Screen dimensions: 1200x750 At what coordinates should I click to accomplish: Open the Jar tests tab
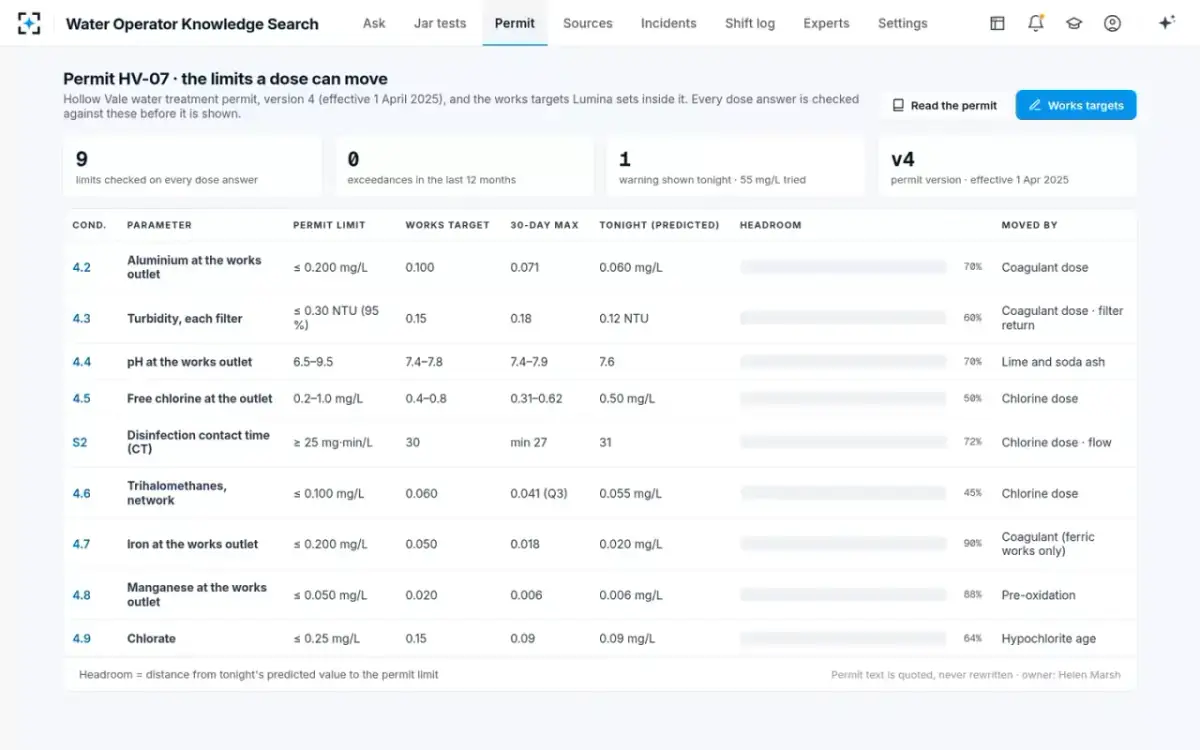(440, 23)
